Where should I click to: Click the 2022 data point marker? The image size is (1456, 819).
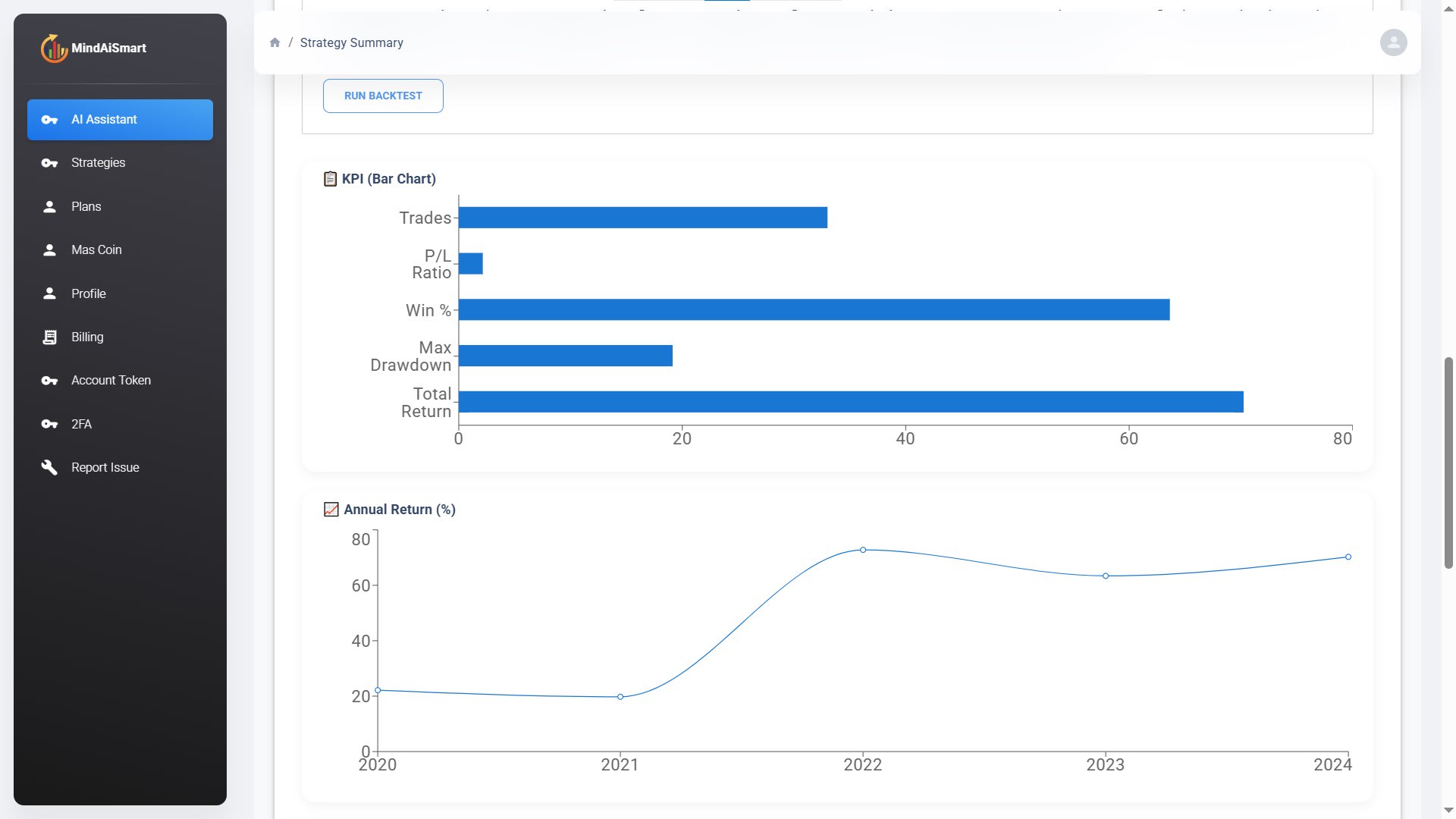coord(862,550)
